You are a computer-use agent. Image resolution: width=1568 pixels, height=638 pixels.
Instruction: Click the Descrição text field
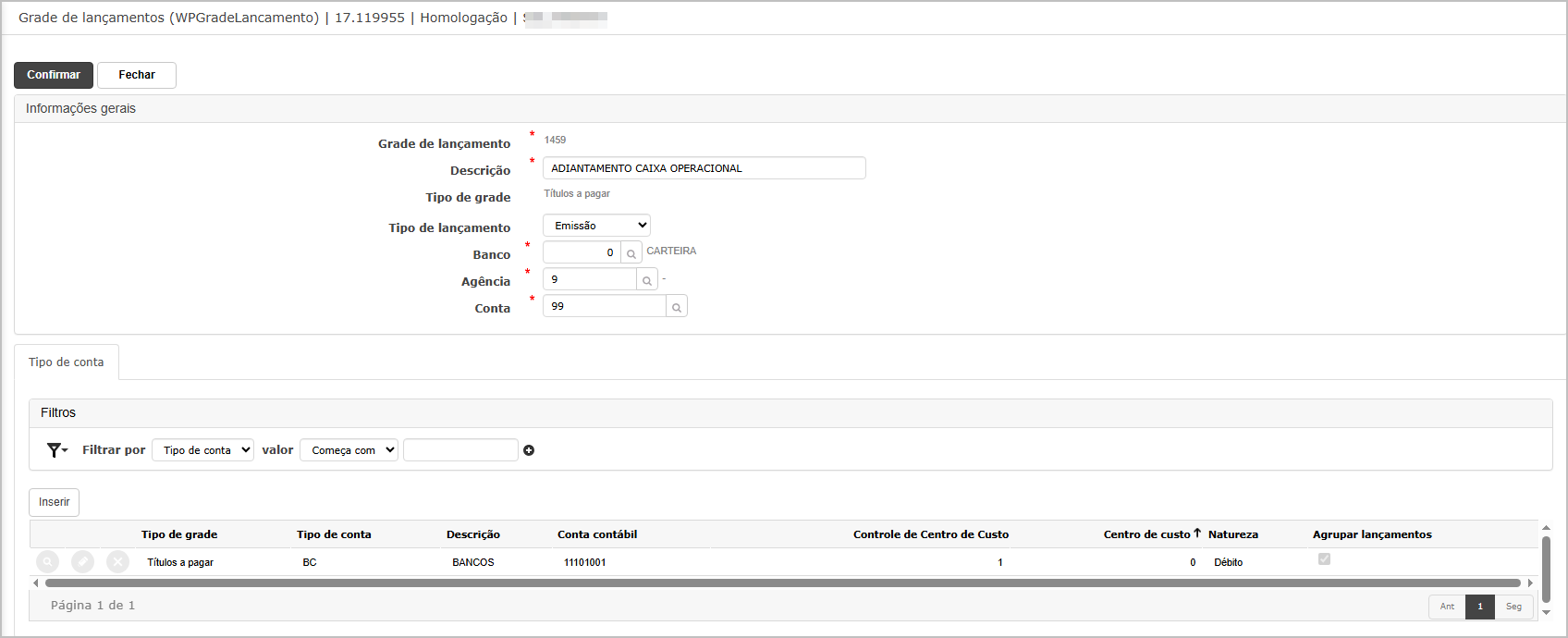click(704, 168)
